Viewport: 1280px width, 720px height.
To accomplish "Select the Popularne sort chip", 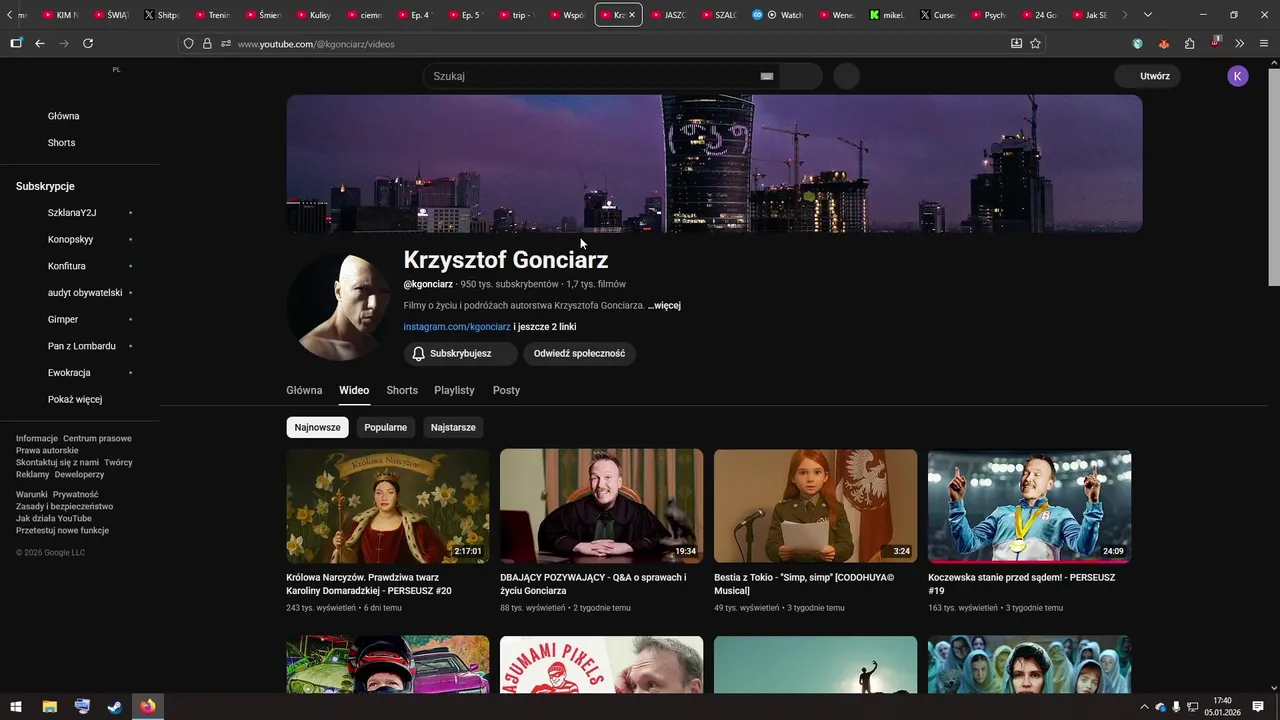I will 385,427.
